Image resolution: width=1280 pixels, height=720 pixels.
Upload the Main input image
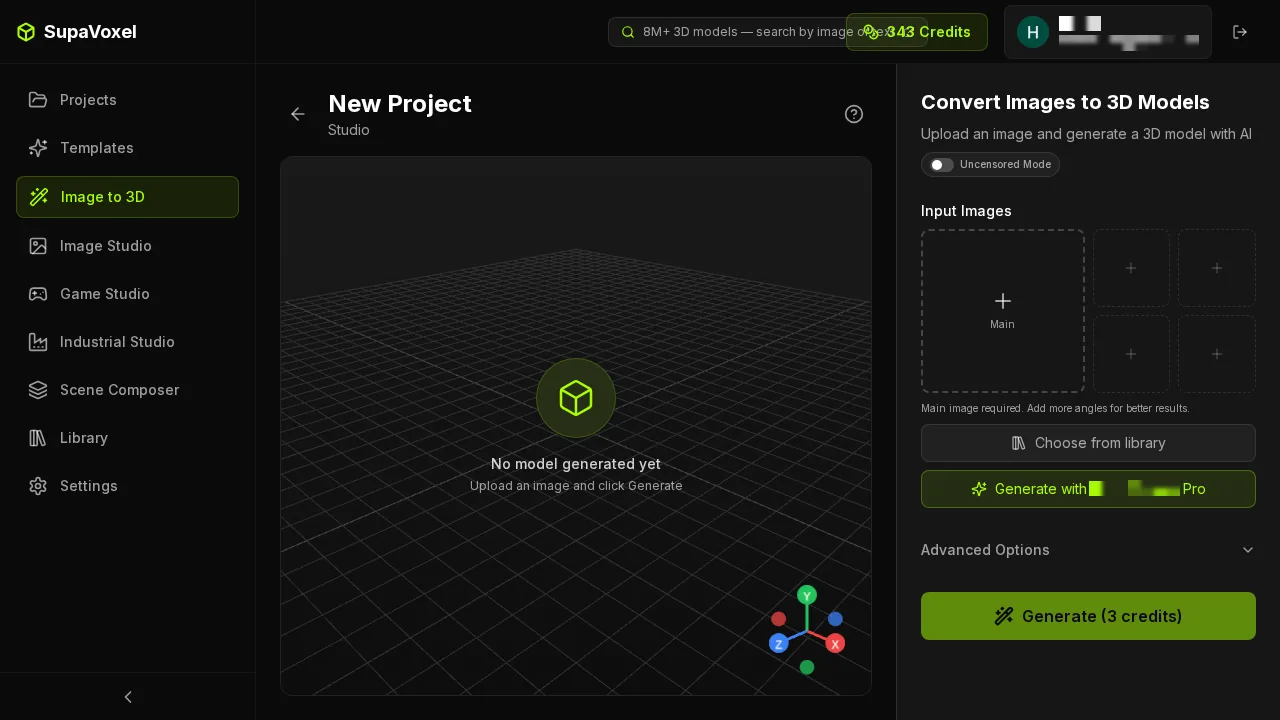click(x=1003, y=311)
